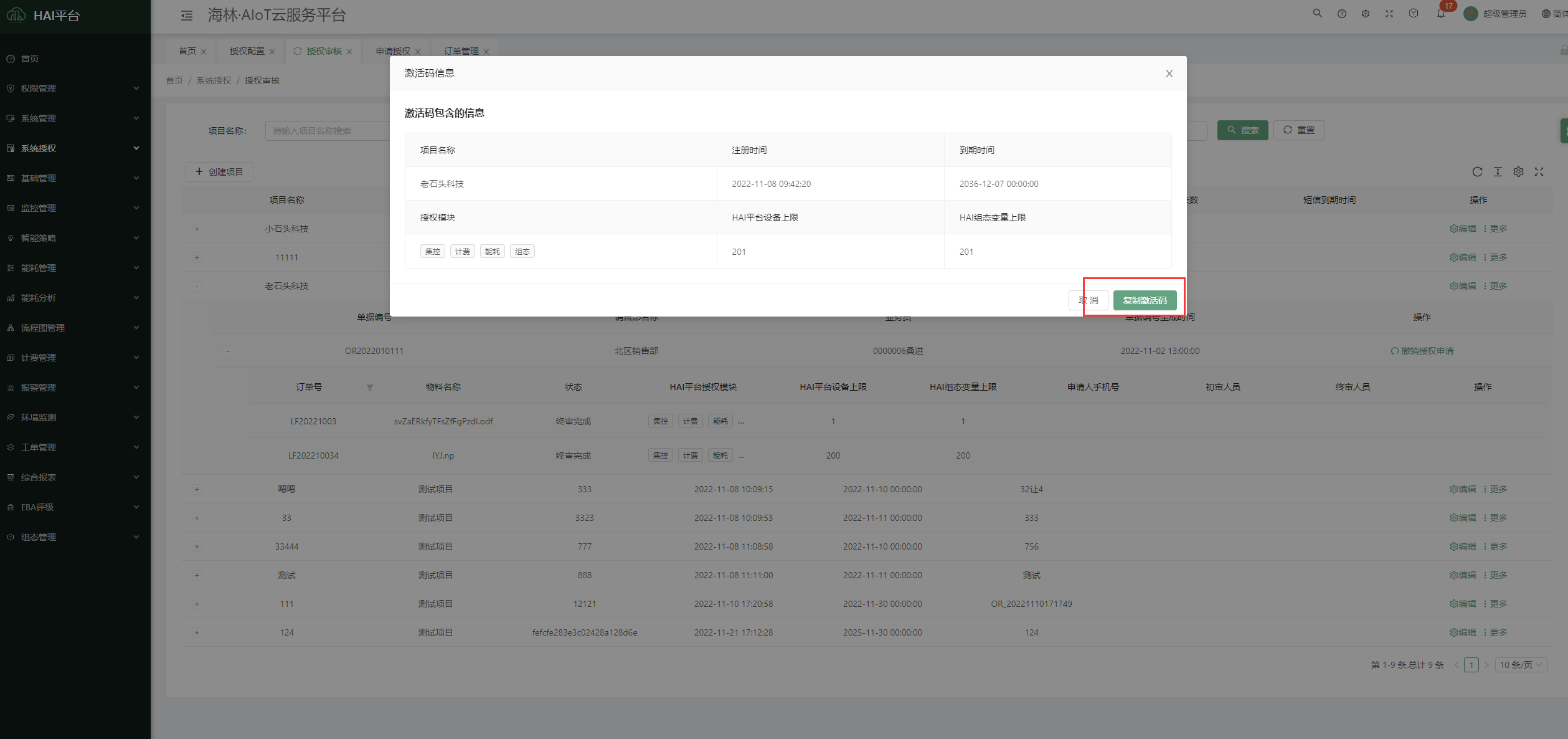The width and height of the screenshot is (1568, 739).
Task: Collapse the OR2022010111 order row
Action: pyautogui.click(x=228, y=351)
